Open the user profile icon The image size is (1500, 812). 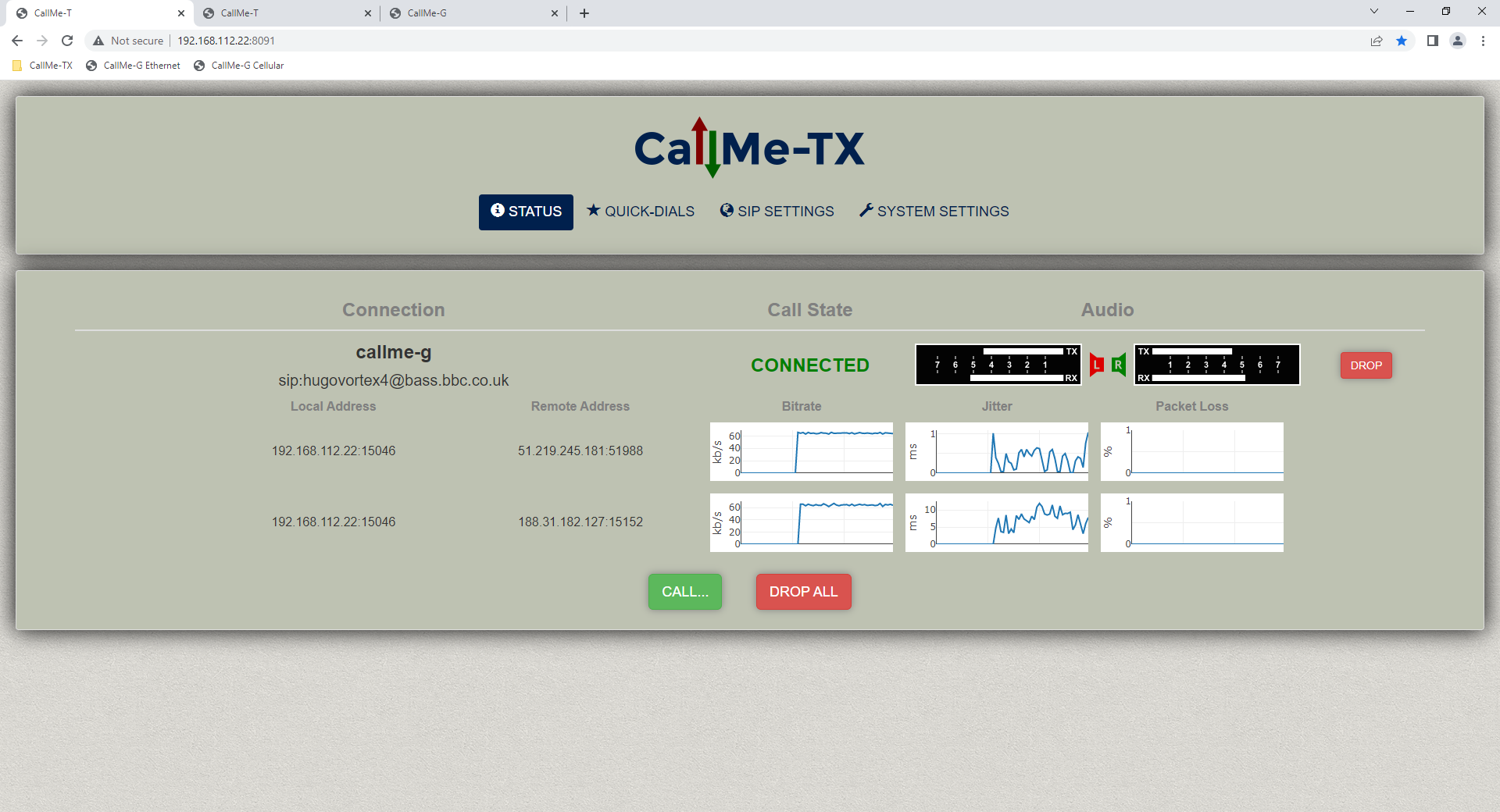tap(1458, 41)
